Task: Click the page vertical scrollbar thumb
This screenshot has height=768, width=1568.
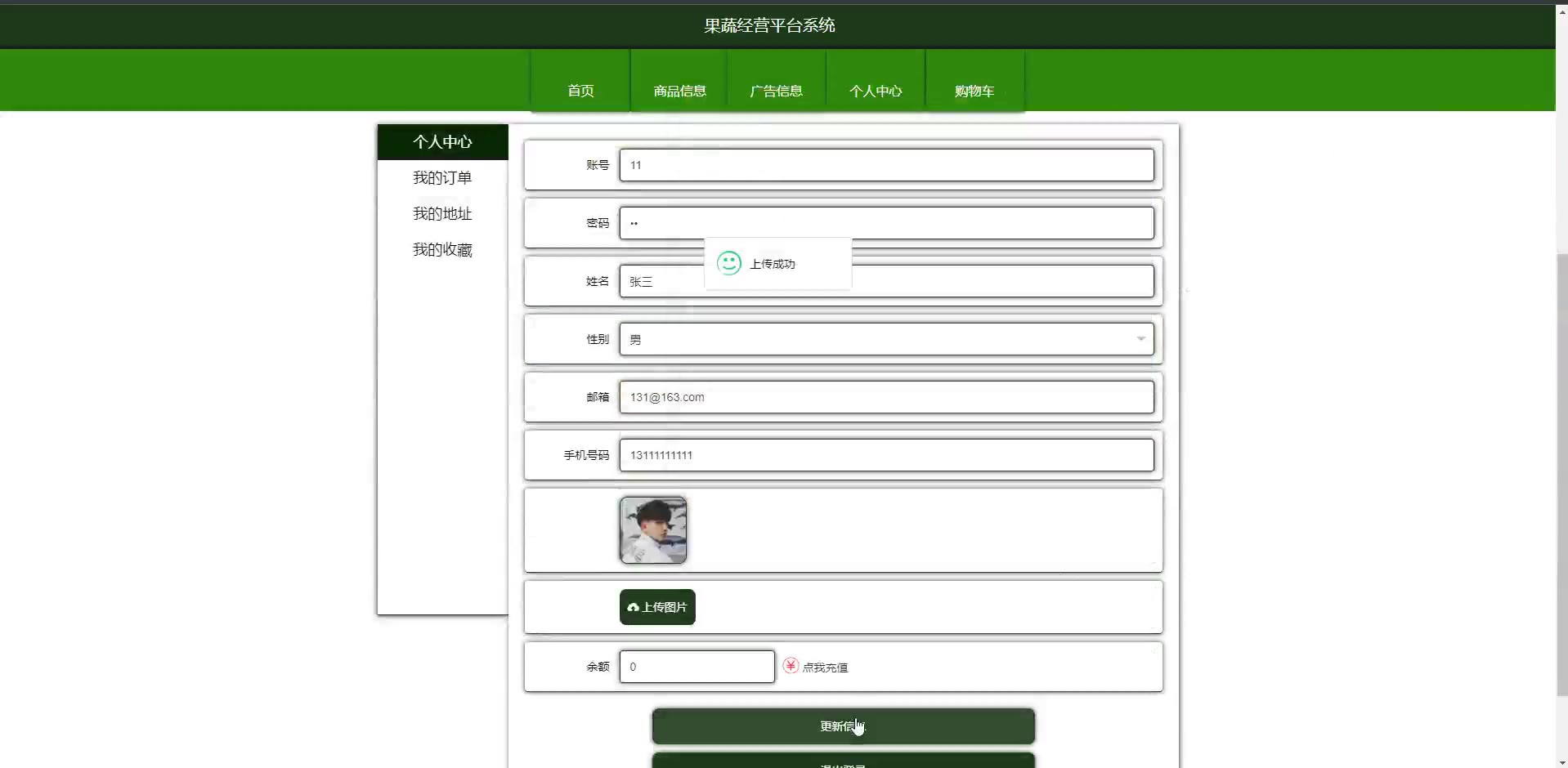Action: 1562,474
